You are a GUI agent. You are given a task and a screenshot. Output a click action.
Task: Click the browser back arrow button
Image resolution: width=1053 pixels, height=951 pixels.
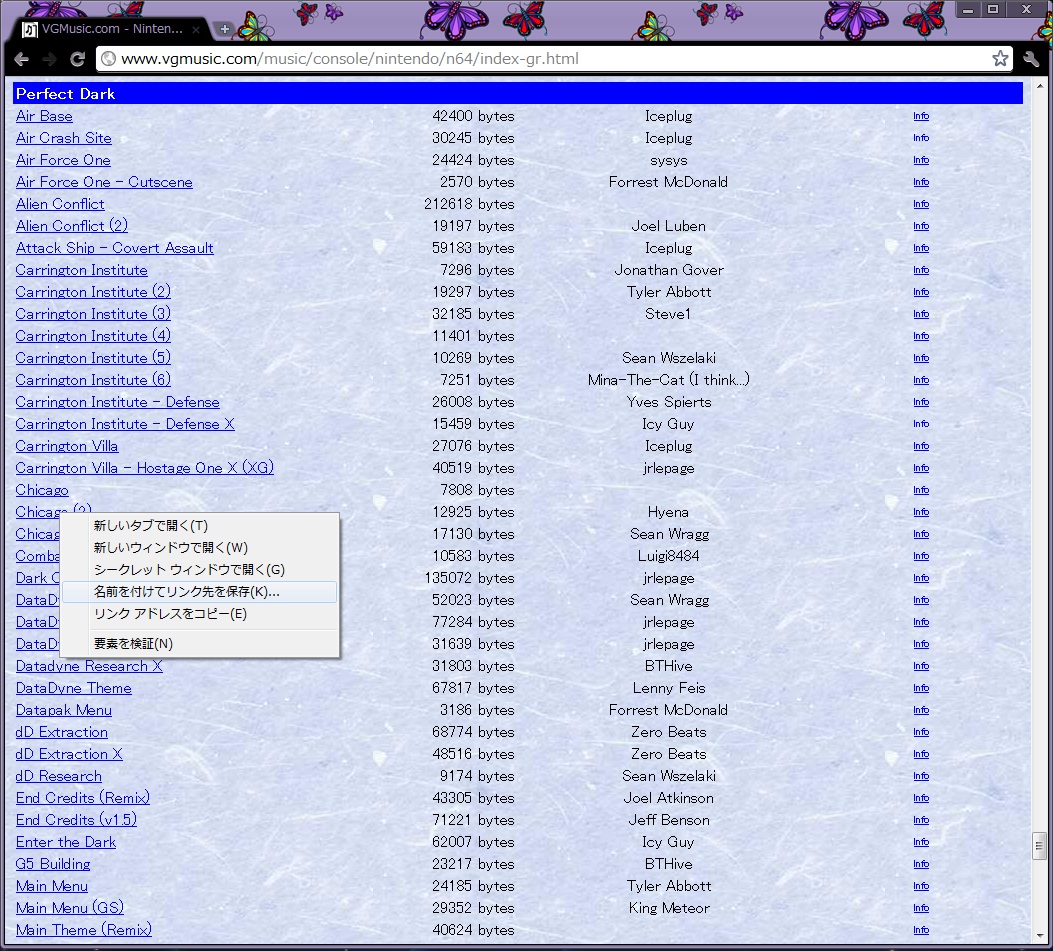pos(22,59)
